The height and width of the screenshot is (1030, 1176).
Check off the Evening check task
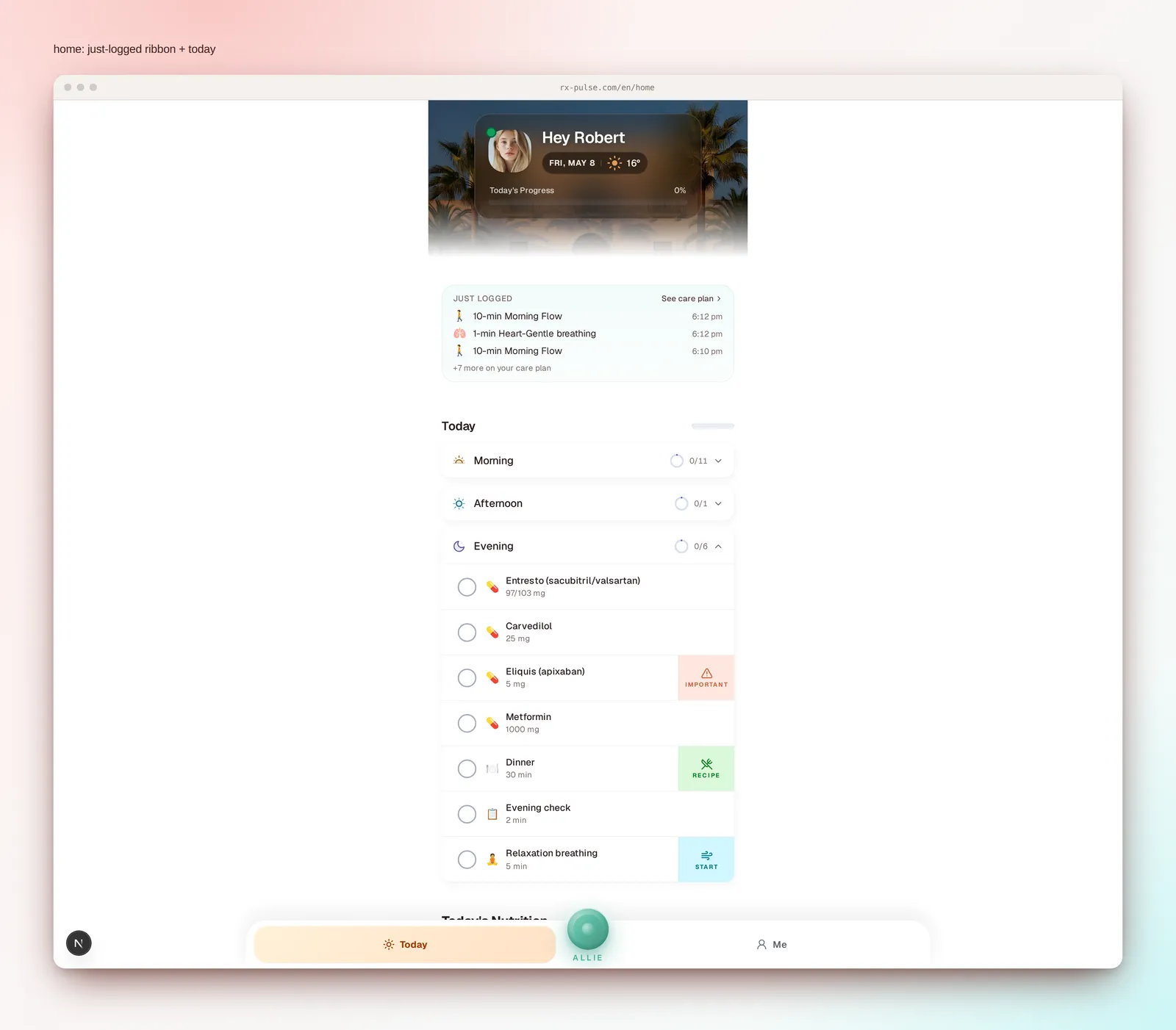click(467, 814)
